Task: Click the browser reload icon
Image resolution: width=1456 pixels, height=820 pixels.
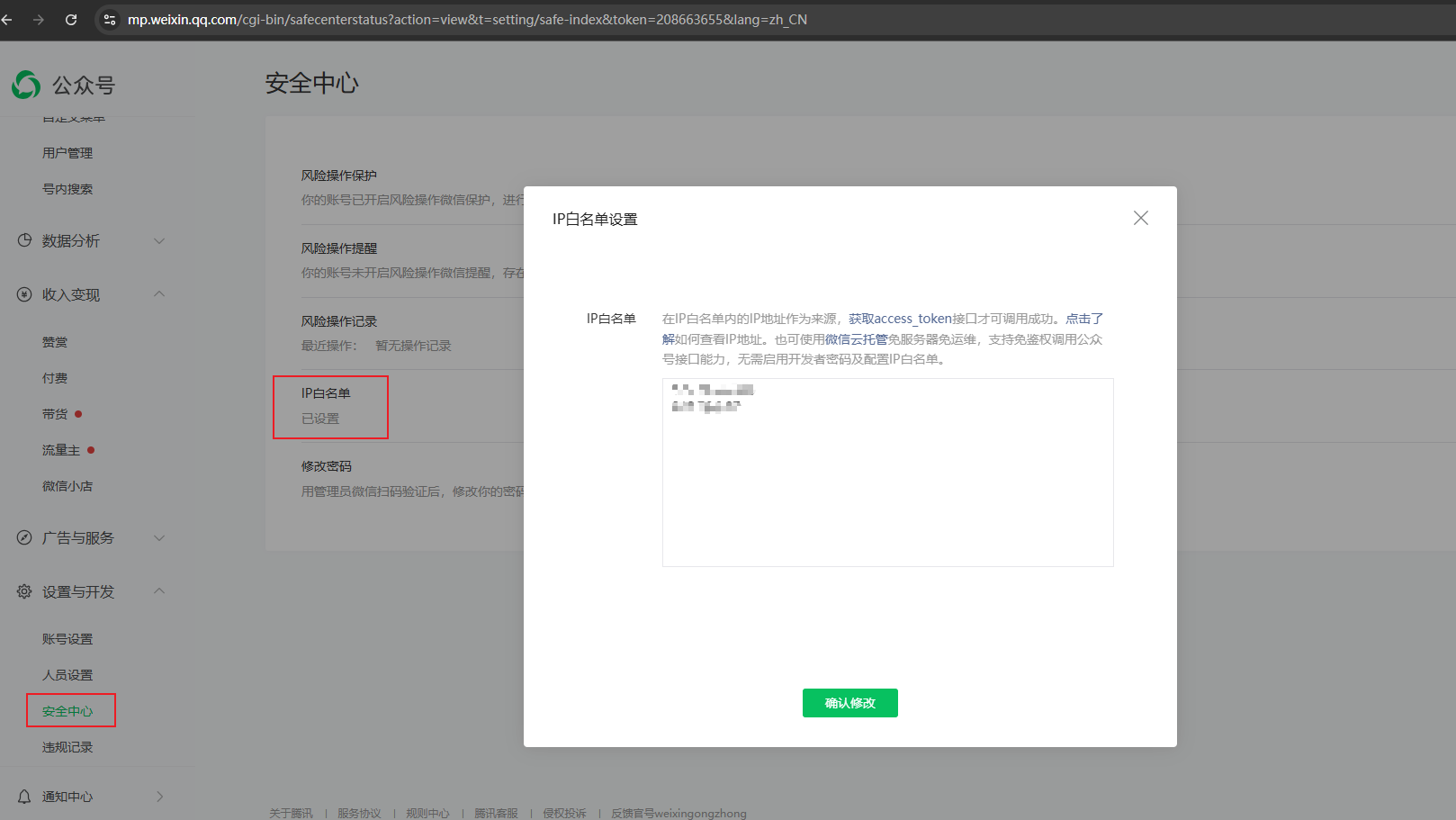Action: point(71,19)
